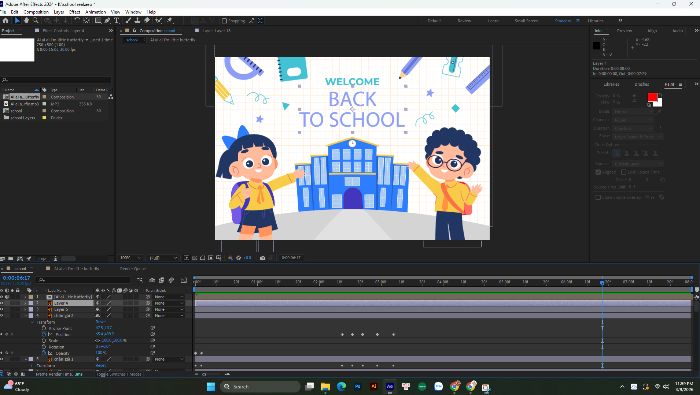The image size is (700, 395).
Task: Click the composition mini-flowchart icon in timeline
Action: 140,280
